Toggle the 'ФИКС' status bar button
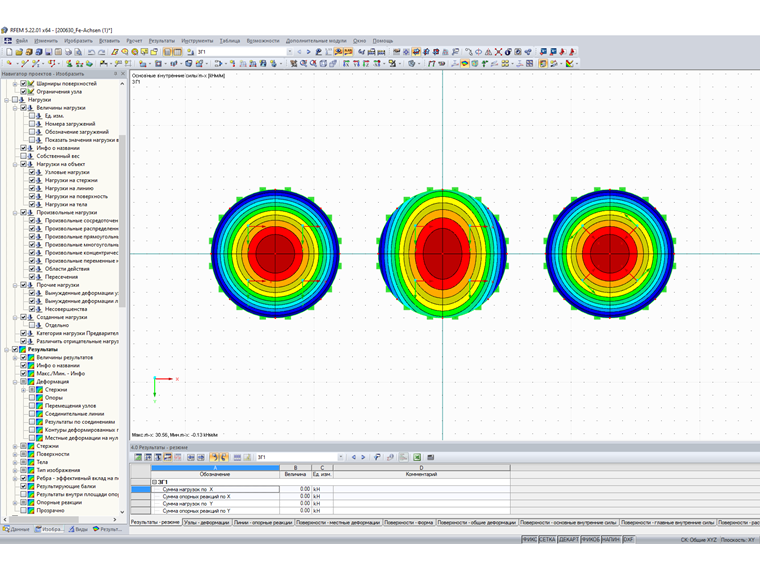Screen dimensions: 760x570 click(529, 539)
